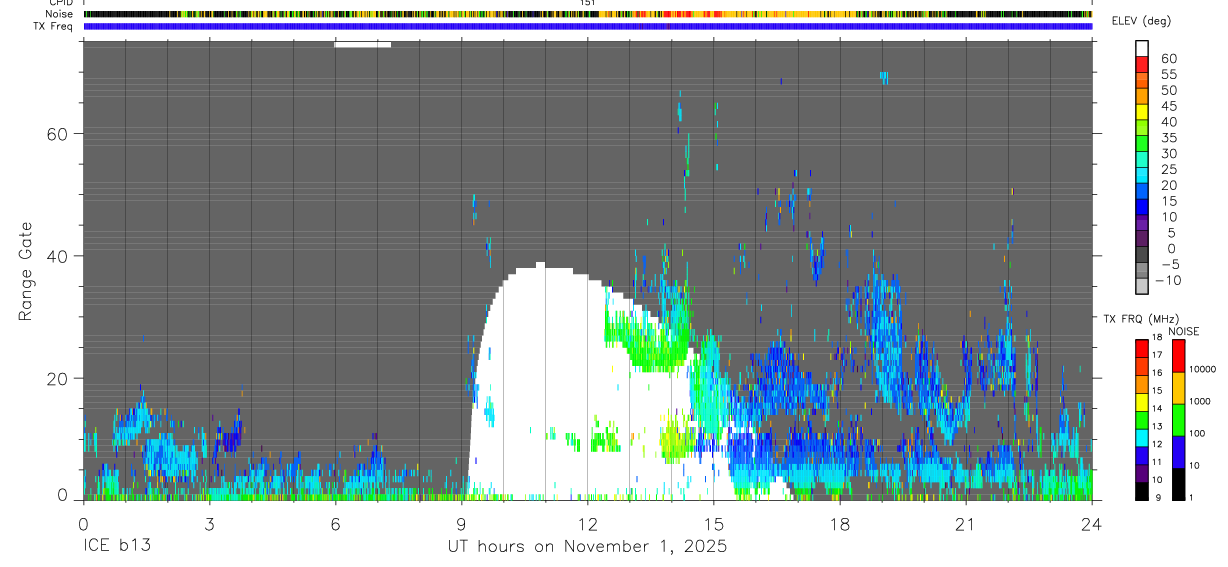Click the '14' value in TX FRQ legend

[1158, 409]
